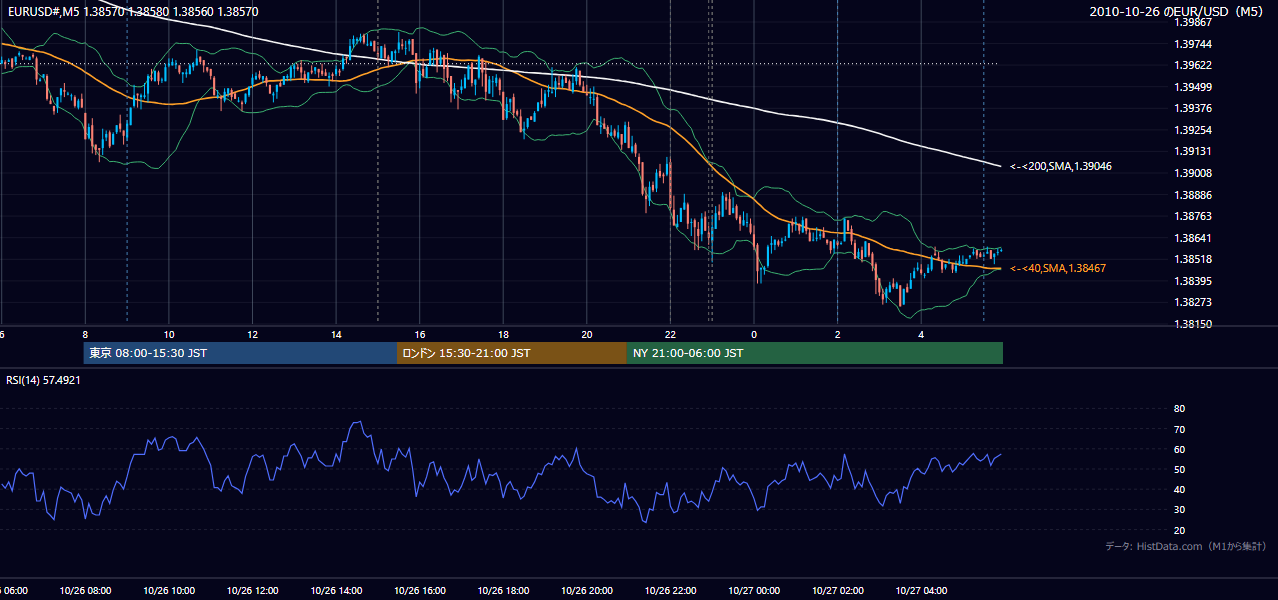Select the NY 21:00-06:00 JST session bar
Viewport: 1278px width, 600px height.
815,353
